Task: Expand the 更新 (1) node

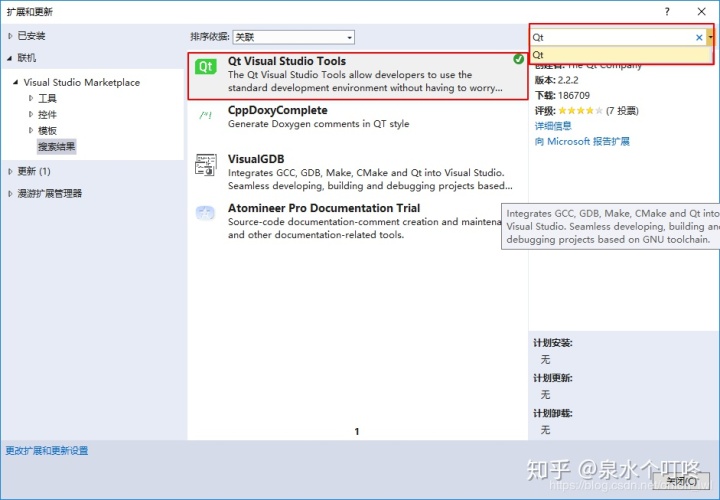Action: (x=10, y=171)
